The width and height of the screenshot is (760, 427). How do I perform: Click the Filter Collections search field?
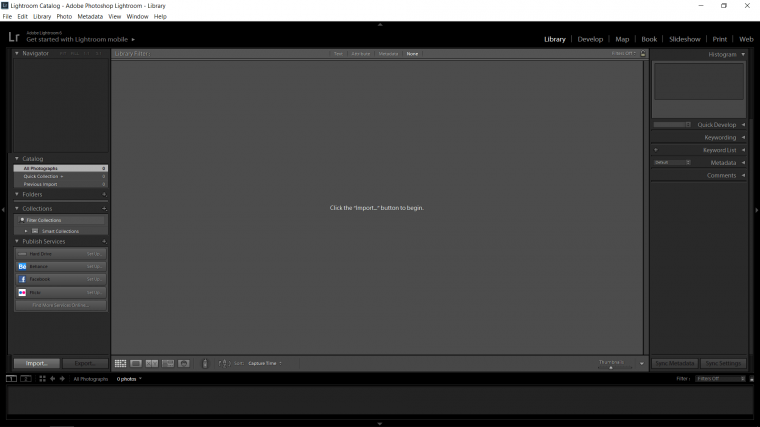coord(61,220)
